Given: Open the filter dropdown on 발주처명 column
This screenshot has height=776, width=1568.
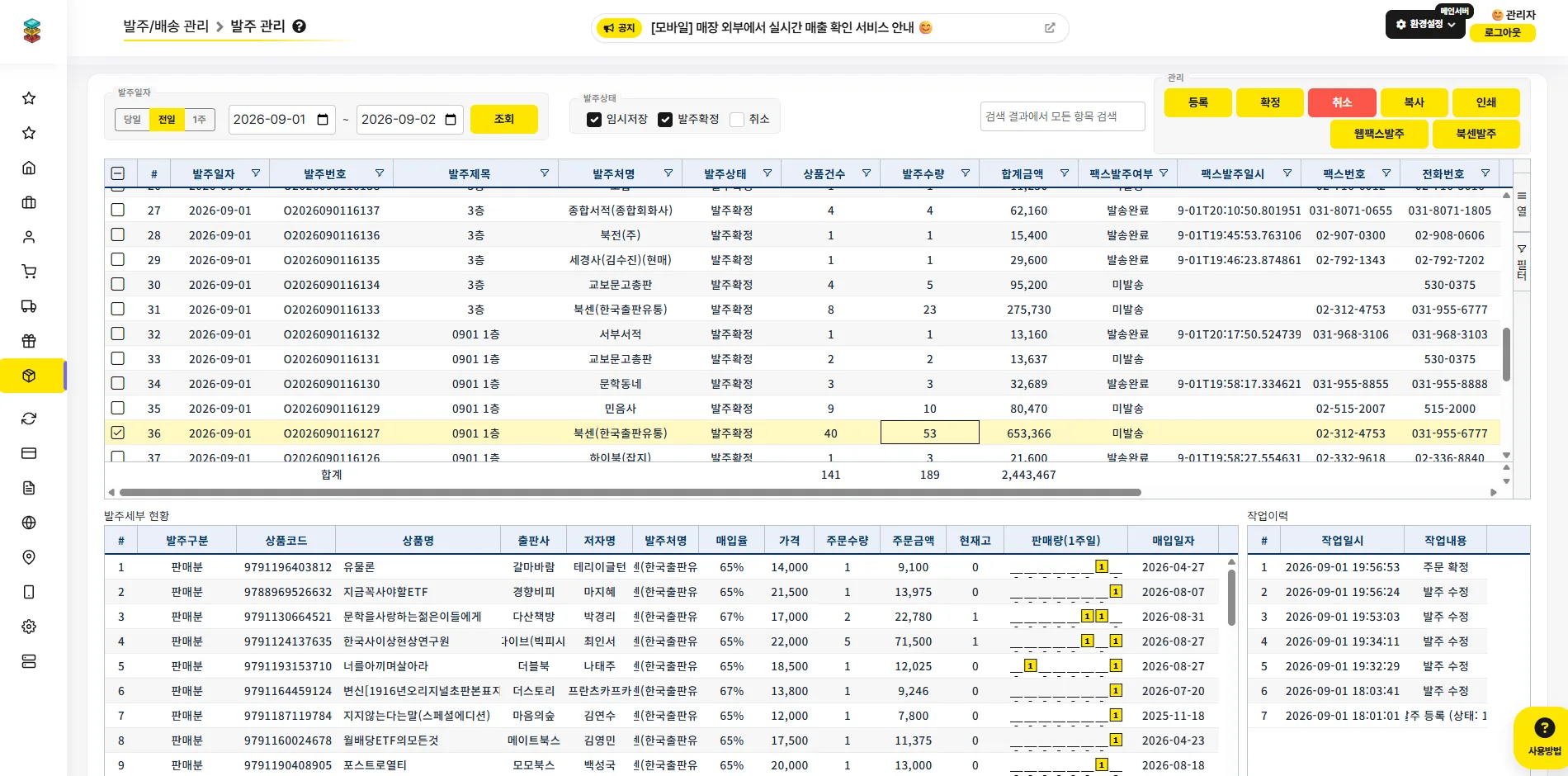Looking at the screenshot, I should [668, 173].
